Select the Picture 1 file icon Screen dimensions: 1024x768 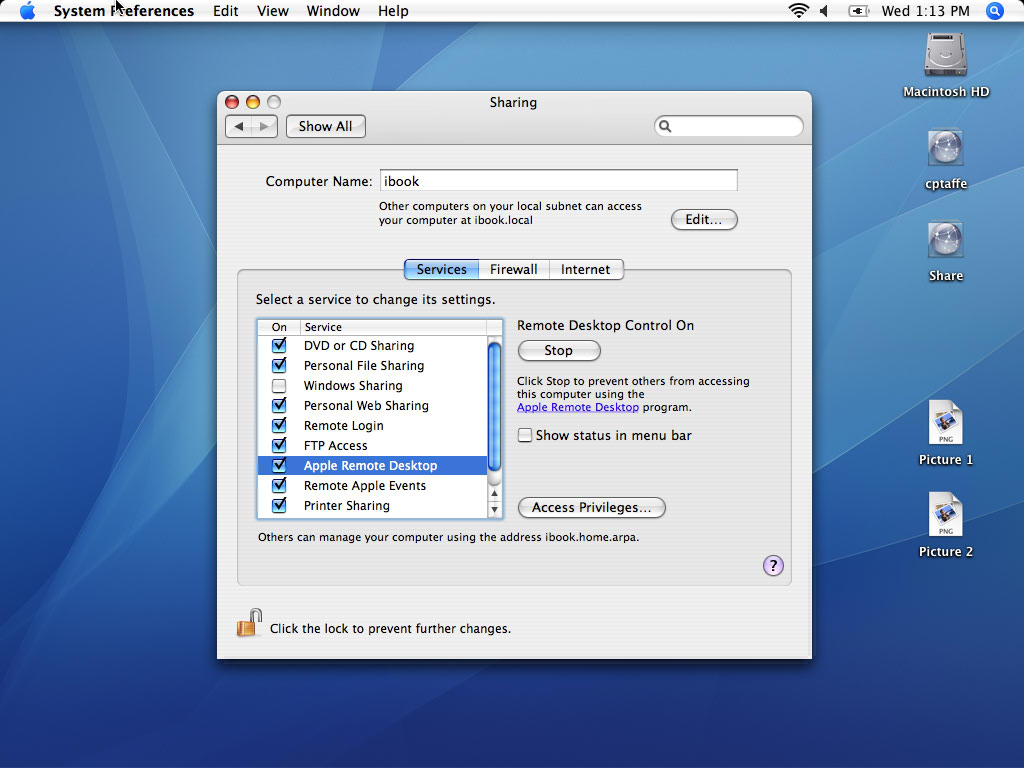[x=946, y=422]
